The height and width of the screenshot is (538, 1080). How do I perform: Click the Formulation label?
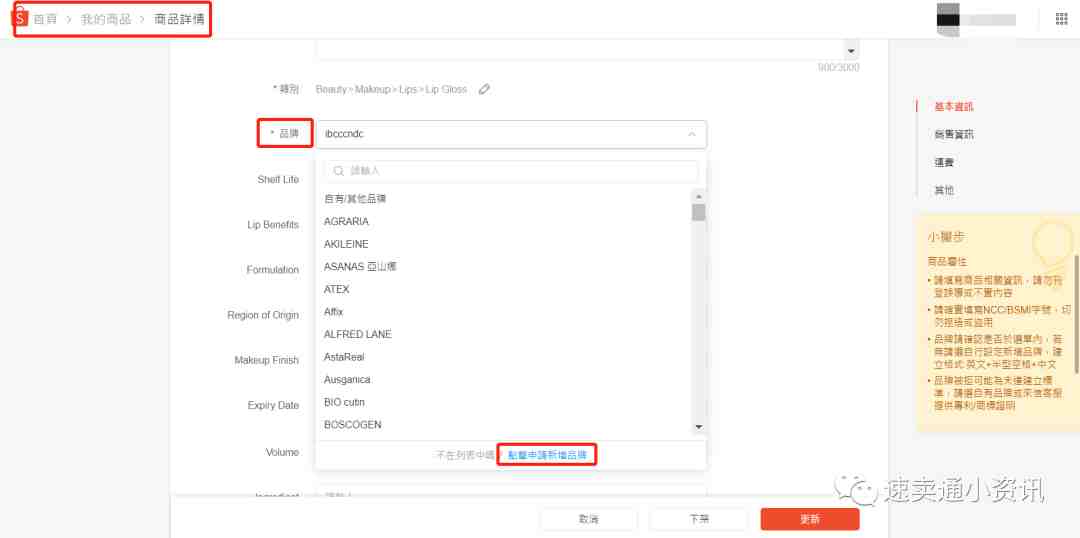click(x=273, y=270)
